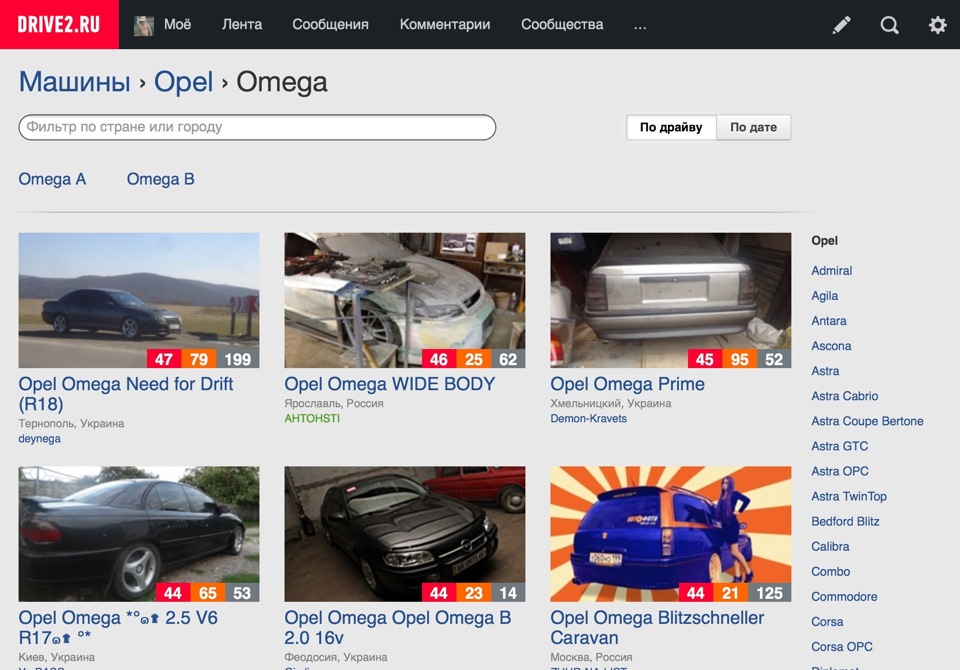Sort by По дате
The width and height of the screenshot is (960, 670).
coord(753,127)
